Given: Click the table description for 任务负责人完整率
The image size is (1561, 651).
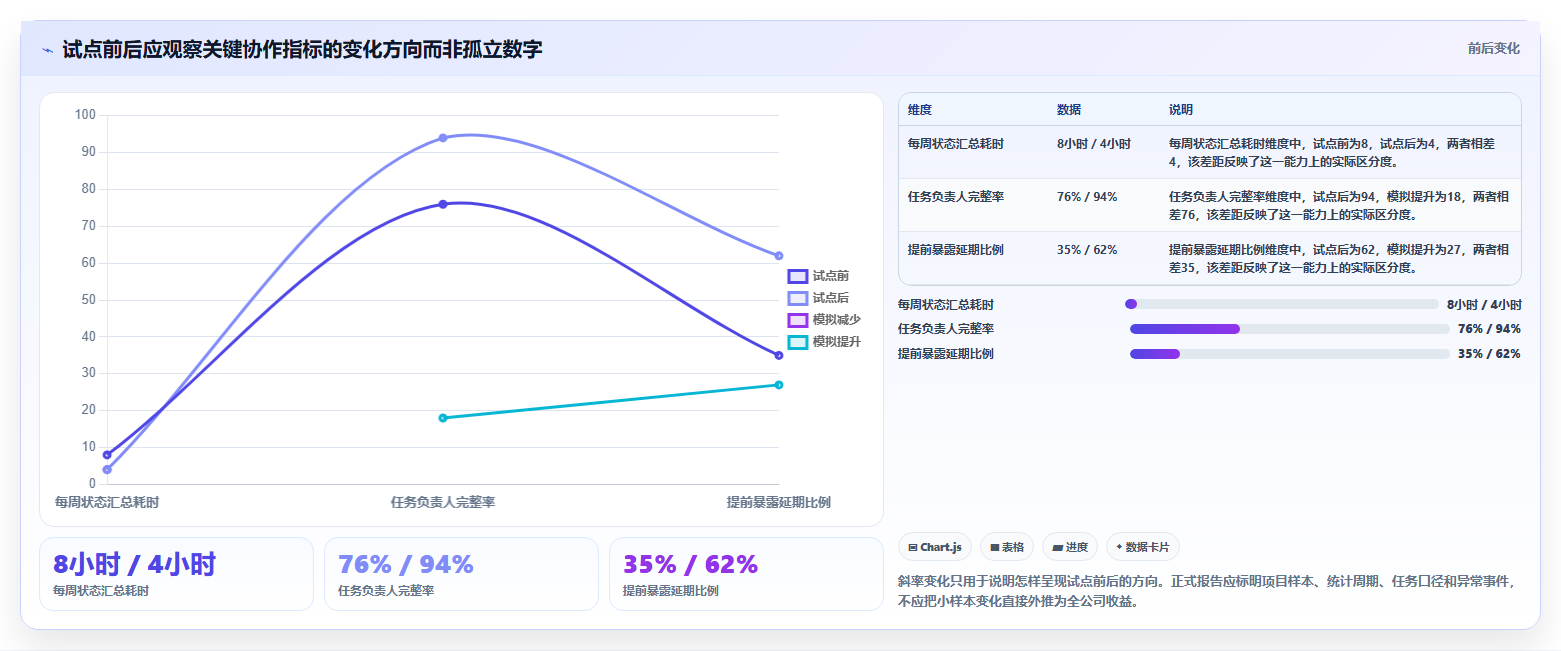Looking at the screenshot, I should (1339, 205).
